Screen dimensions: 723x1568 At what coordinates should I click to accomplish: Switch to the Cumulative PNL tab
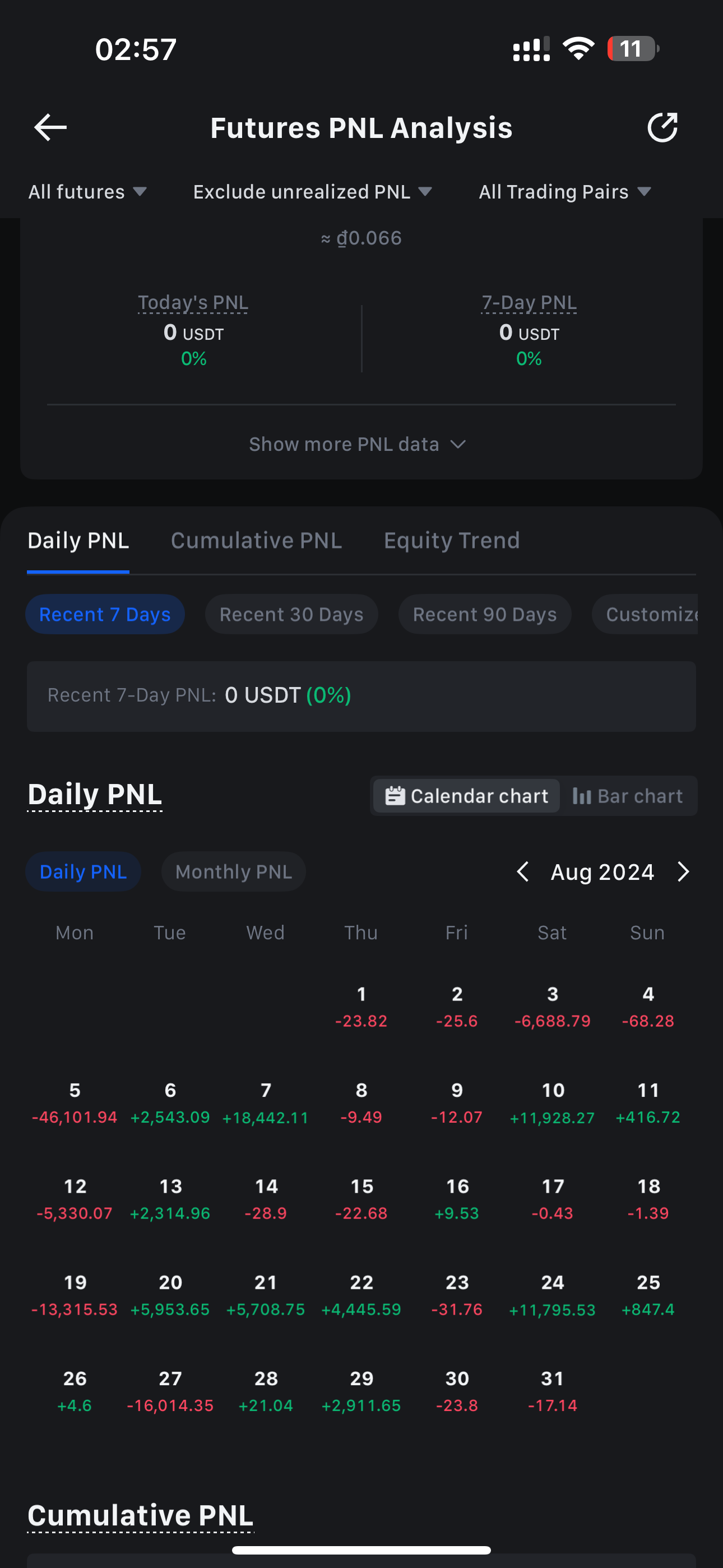[256, 541]
